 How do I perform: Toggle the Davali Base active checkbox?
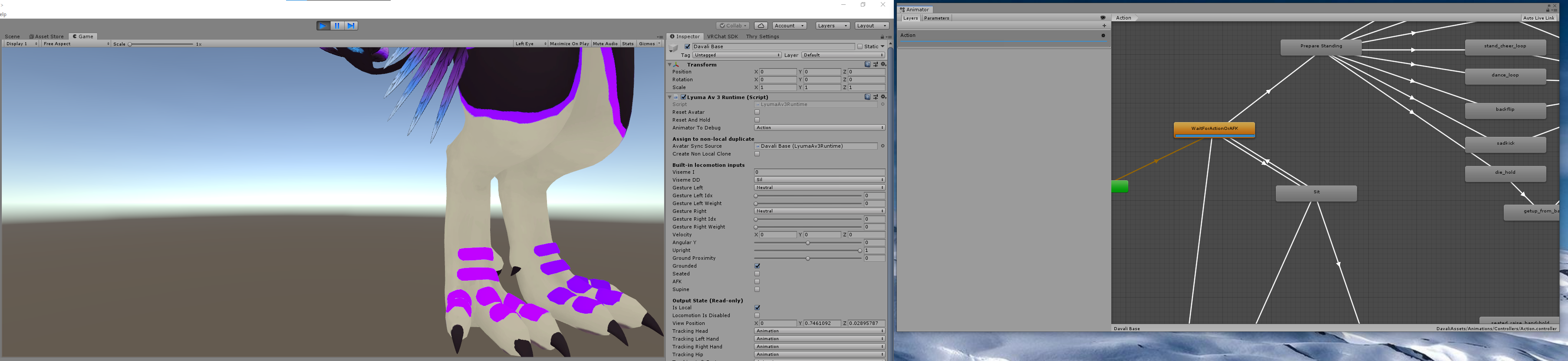pos(687,46)
